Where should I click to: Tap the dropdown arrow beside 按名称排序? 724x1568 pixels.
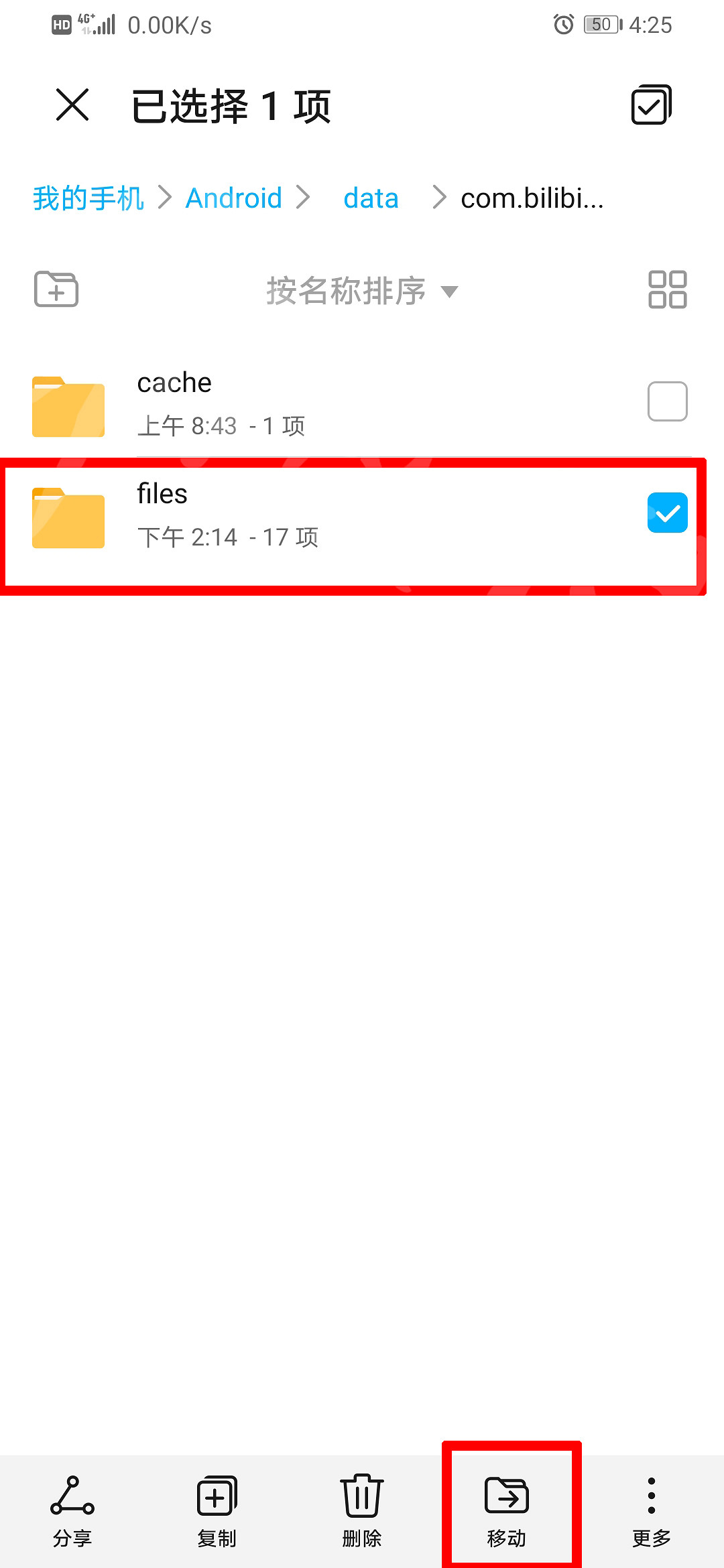click(x=449, y=291)
